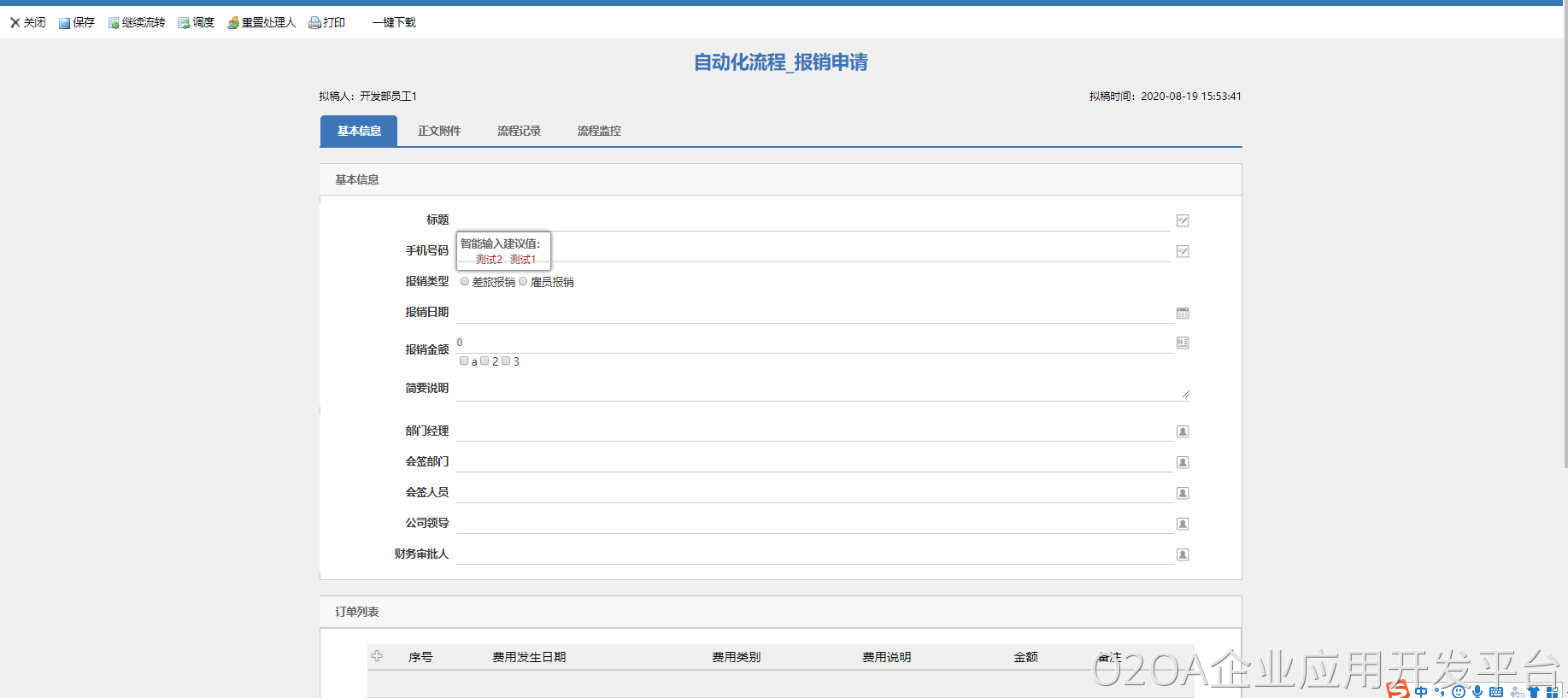Click the Save (保存) toolbar icon
The image size is (1568, 698).
[x=64, y=23]
